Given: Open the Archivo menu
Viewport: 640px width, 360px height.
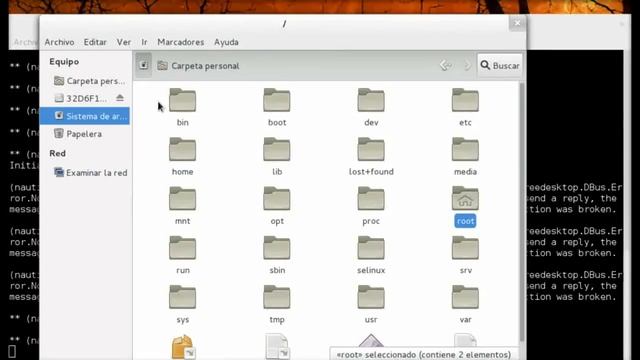Looking at the screenshot, I should (59, 42).
